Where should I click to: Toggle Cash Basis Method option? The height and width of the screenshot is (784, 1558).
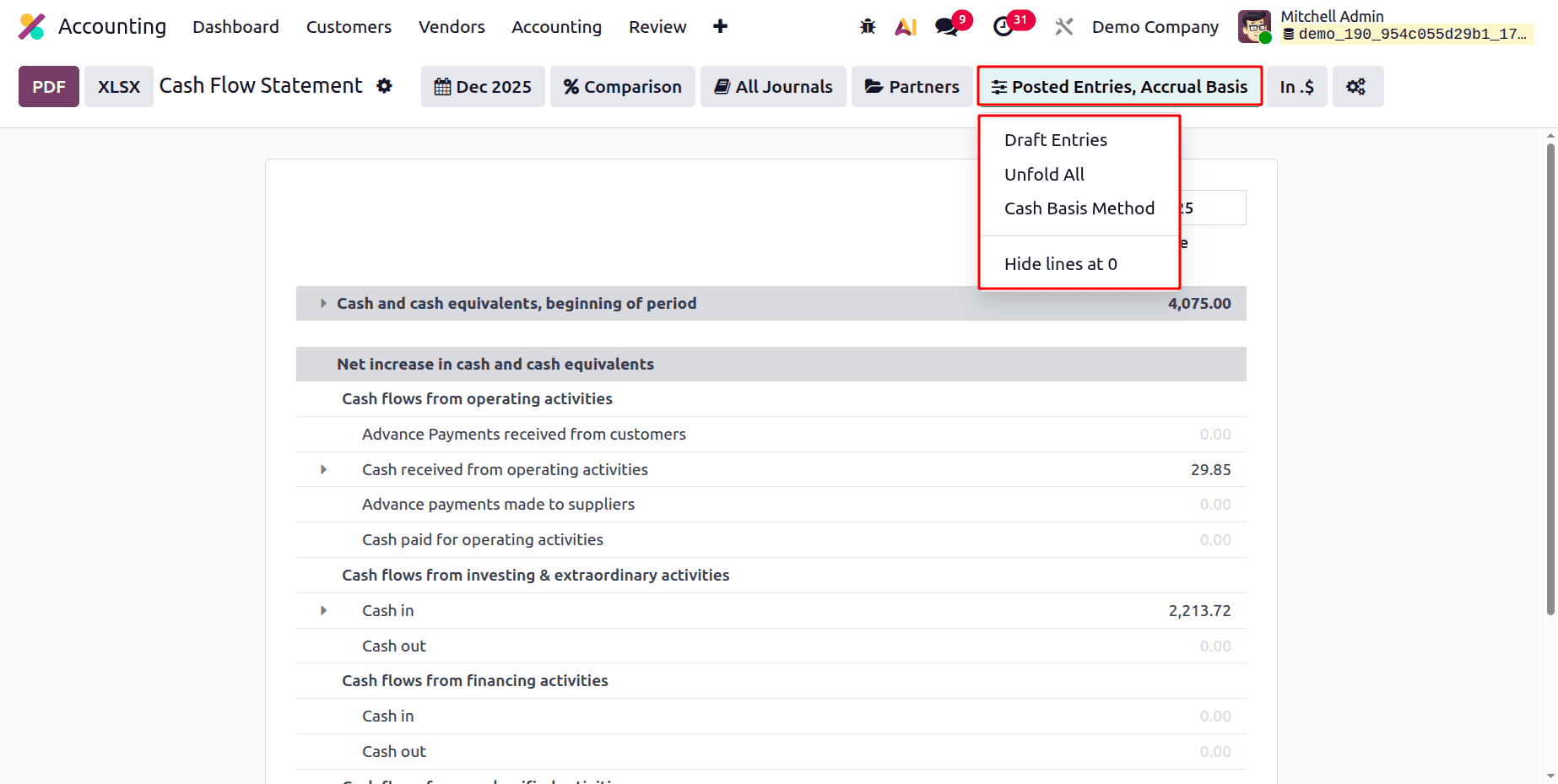1079,208
